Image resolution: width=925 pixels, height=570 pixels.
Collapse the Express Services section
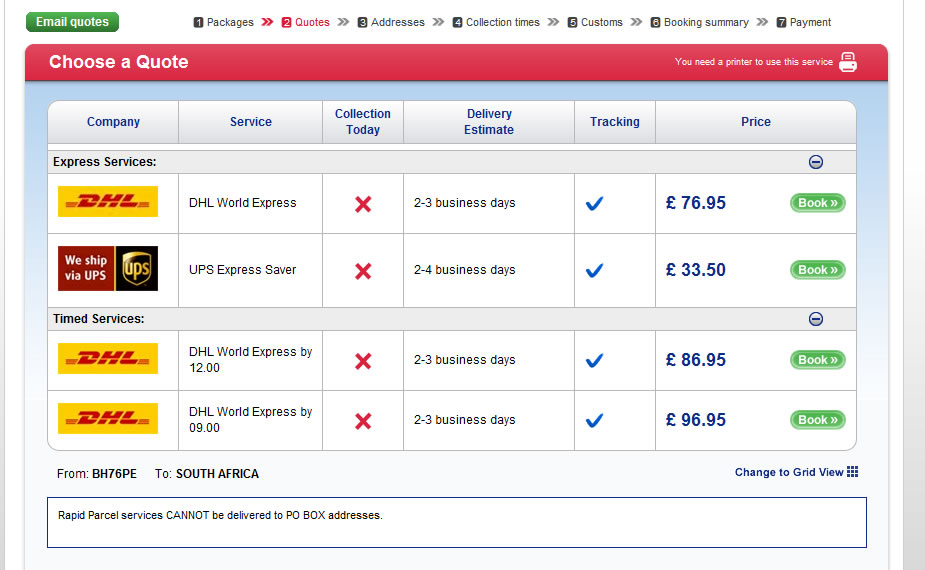(x=816, y=162)
